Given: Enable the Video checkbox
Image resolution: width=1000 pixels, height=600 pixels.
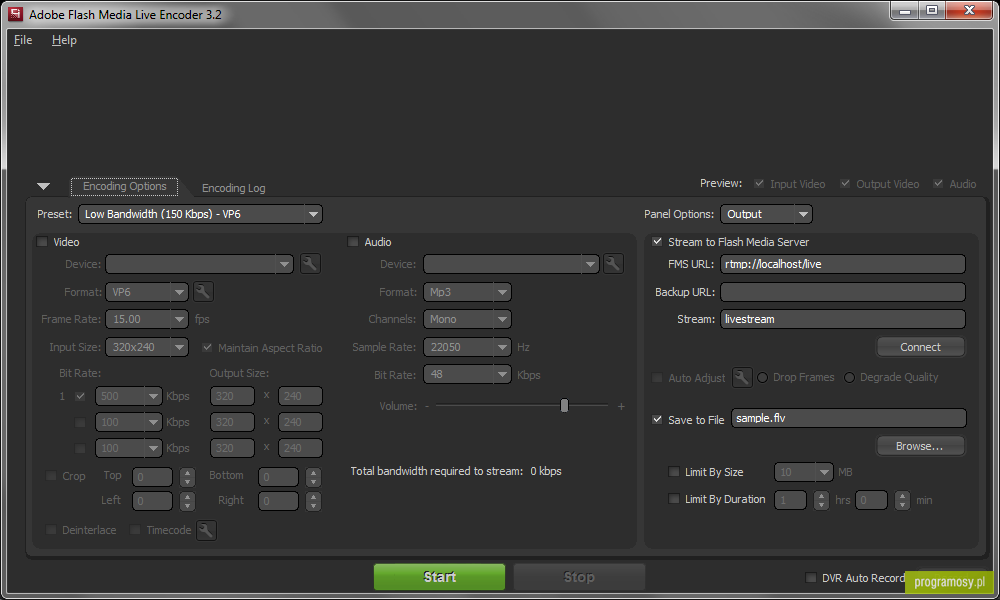Looking at the screenshot, I should [42, 242].
